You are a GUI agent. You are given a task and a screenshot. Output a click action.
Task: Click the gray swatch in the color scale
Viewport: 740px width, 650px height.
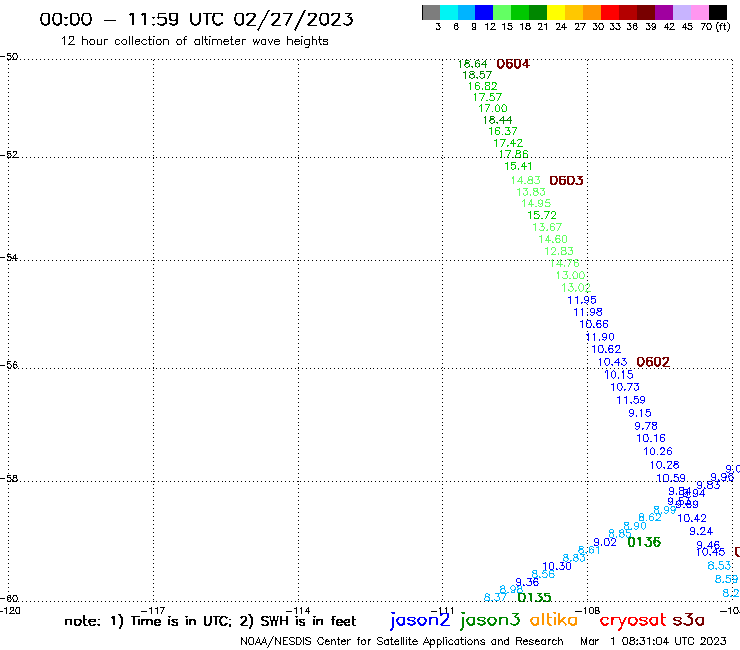431,12
